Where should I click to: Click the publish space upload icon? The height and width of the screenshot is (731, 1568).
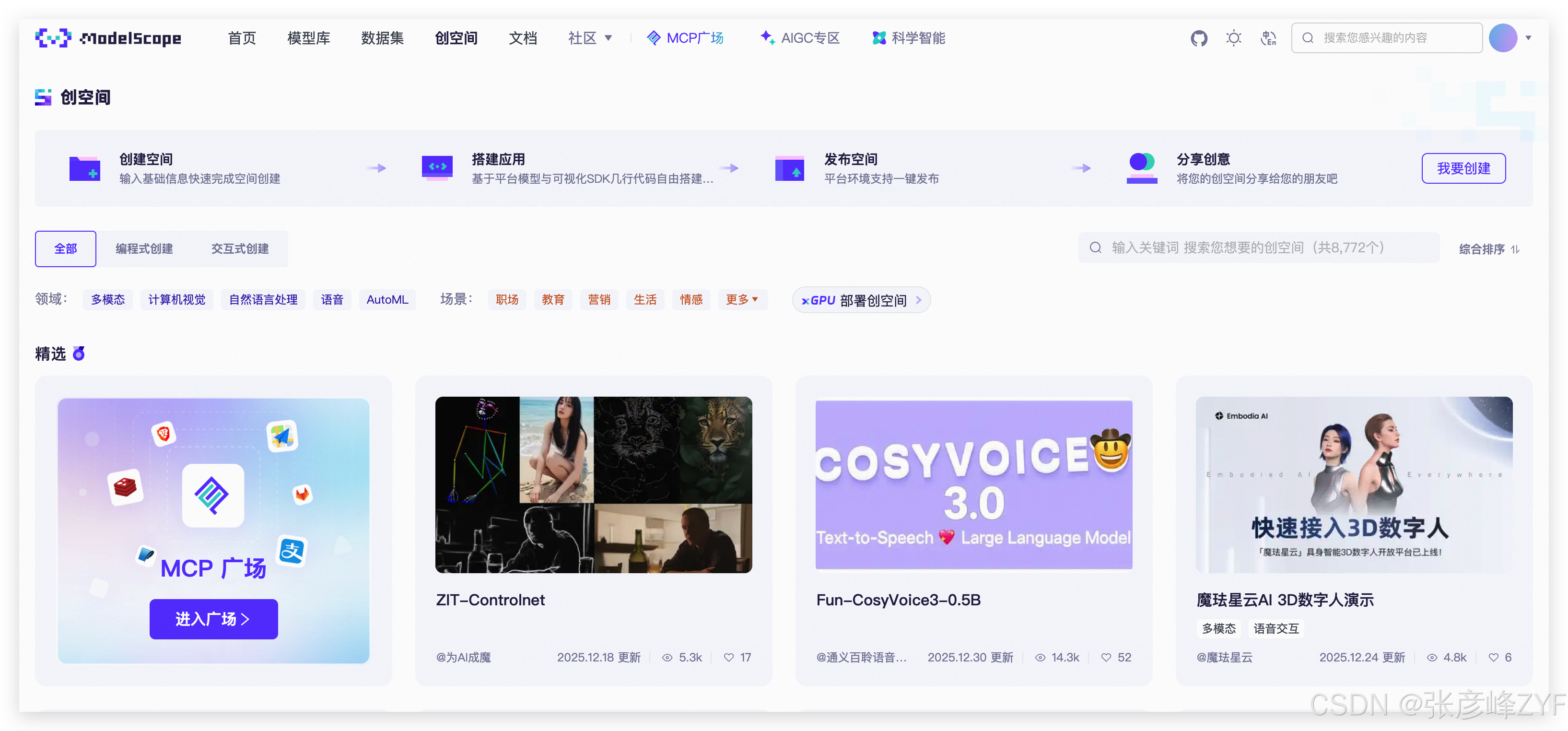coord(789,168)
